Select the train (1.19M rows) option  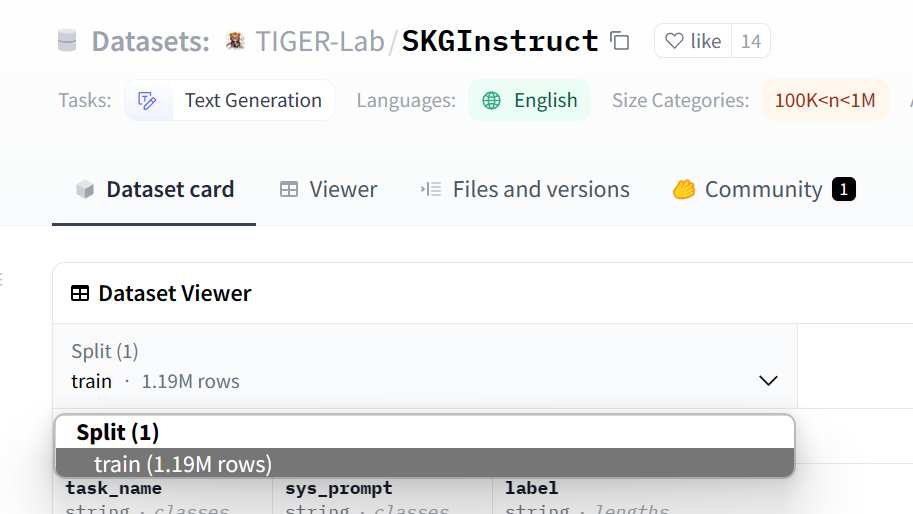[183, 464]
